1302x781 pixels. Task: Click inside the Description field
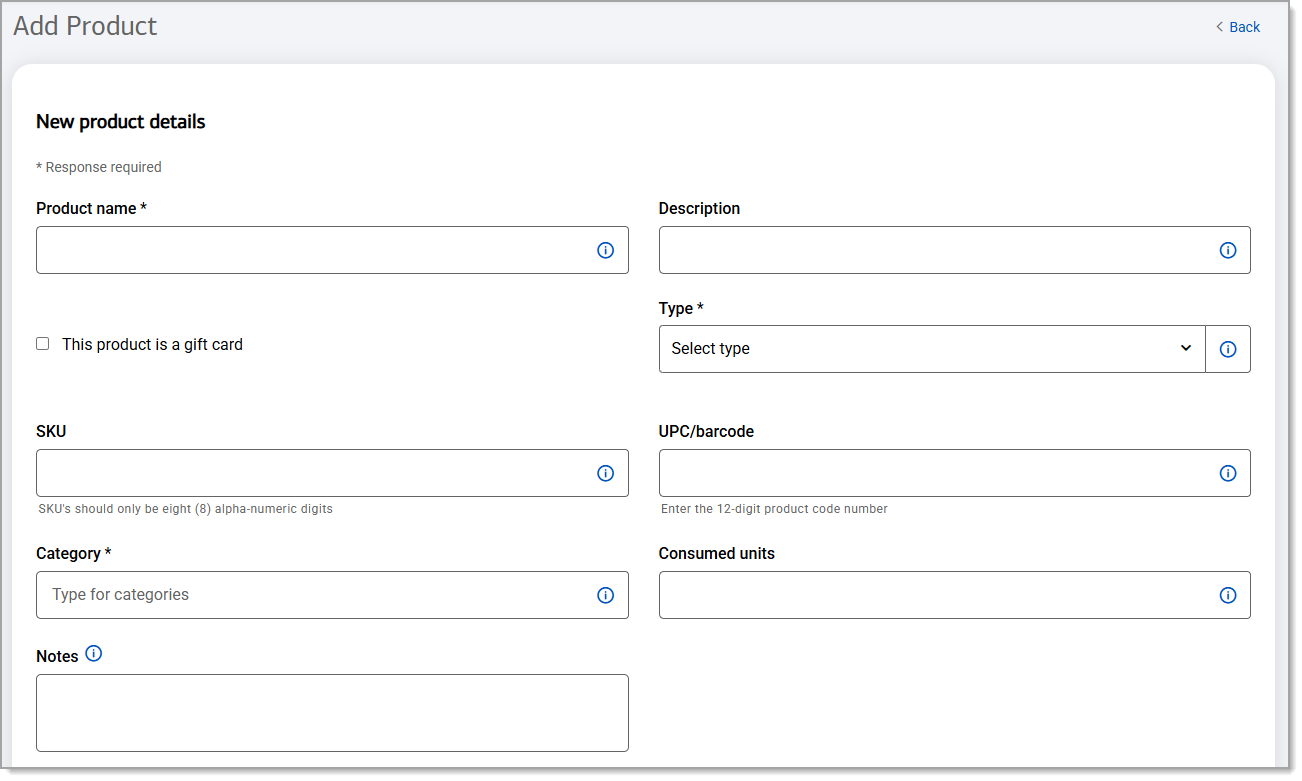[920, 250]
